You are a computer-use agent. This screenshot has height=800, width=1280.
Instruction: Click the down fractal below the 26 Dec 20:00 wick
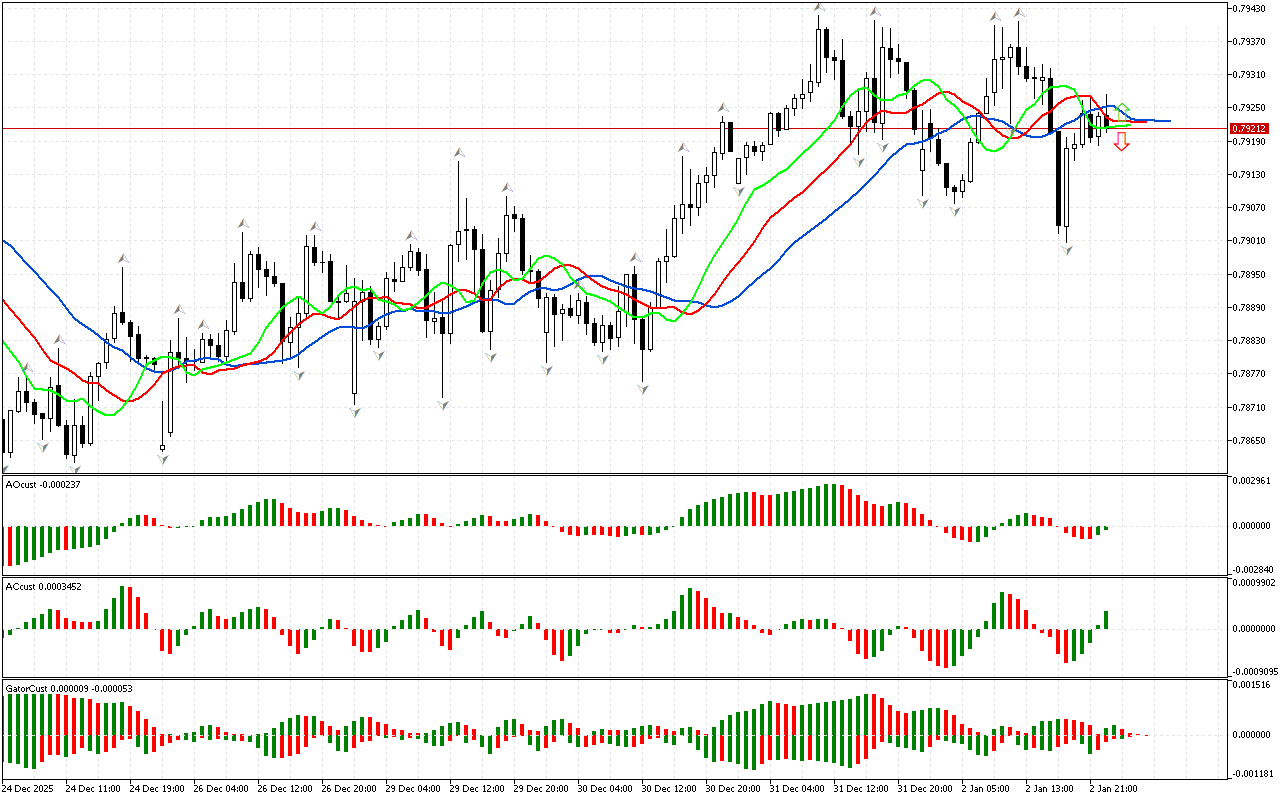click(x=355, y=410)
